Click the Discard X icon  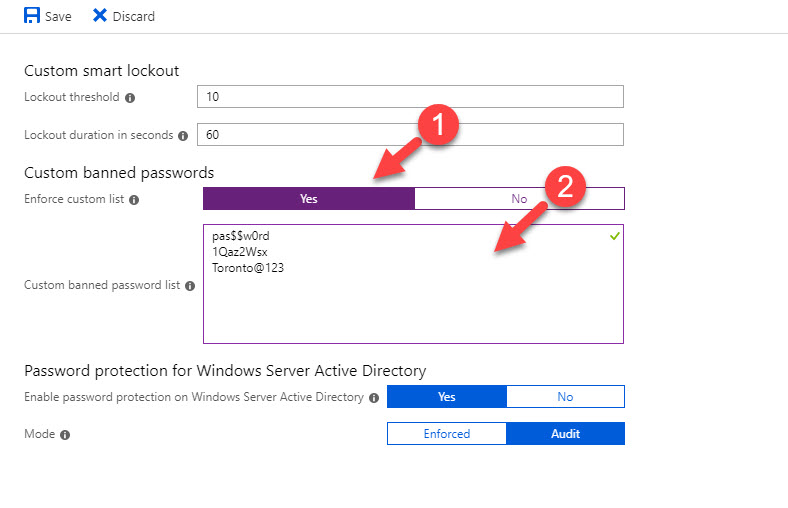pos(100,16)
